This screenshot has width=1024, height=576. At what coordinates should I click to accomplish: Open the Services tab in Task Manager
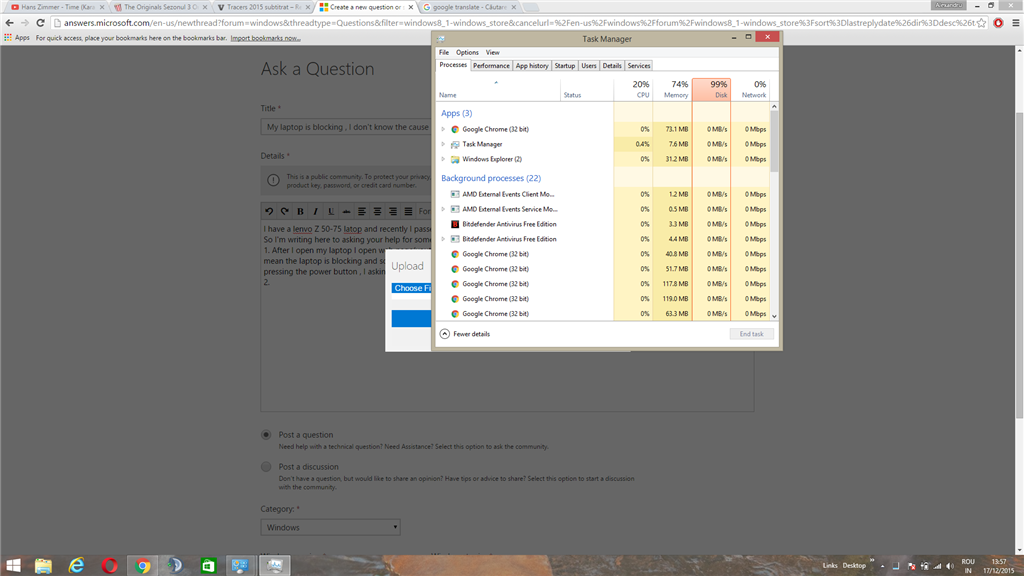[x=639, y=66]
